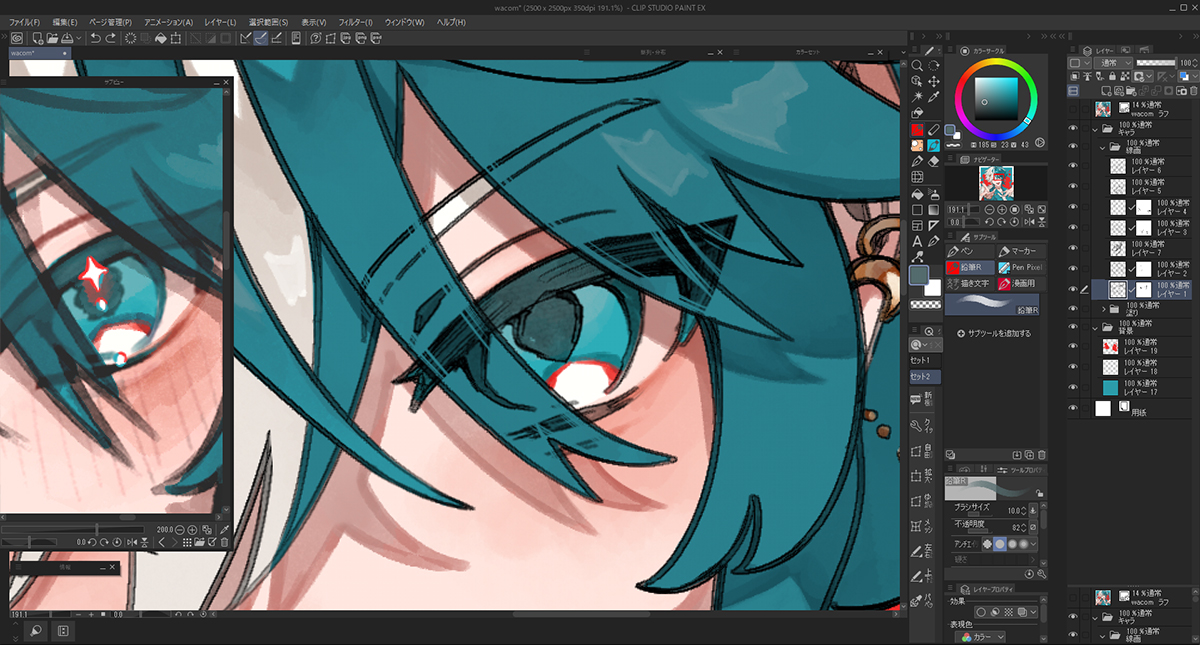Toggle visibility of 用紙 paper layer
Viewport: 1200px width, 645px height.
click(1073, 408)
